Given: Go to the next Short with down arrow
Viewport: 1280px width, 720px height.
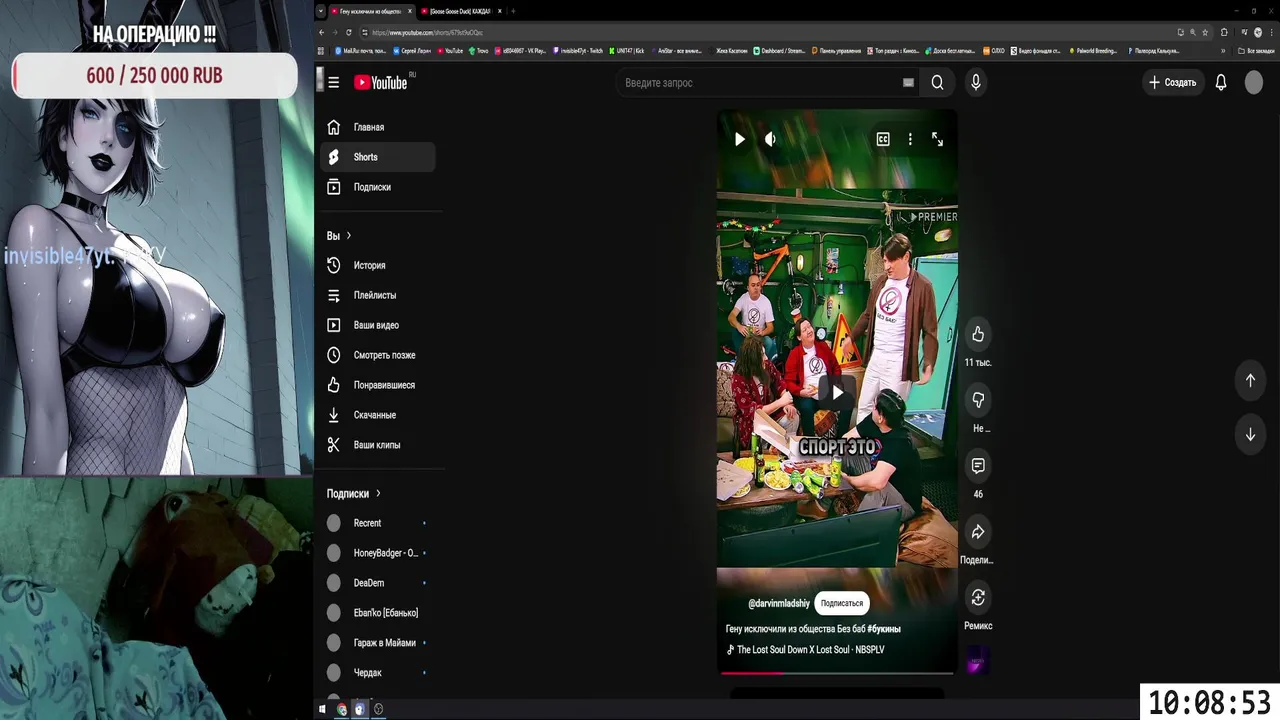Looking at the screenshot, I should pyautogui.click(x=1250, y=435).
